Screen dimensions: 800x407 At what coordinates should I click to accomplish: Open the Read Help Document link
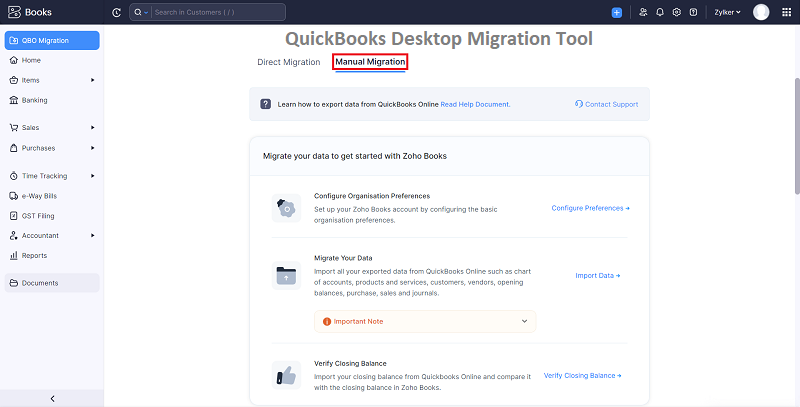(x=475, y=104)
